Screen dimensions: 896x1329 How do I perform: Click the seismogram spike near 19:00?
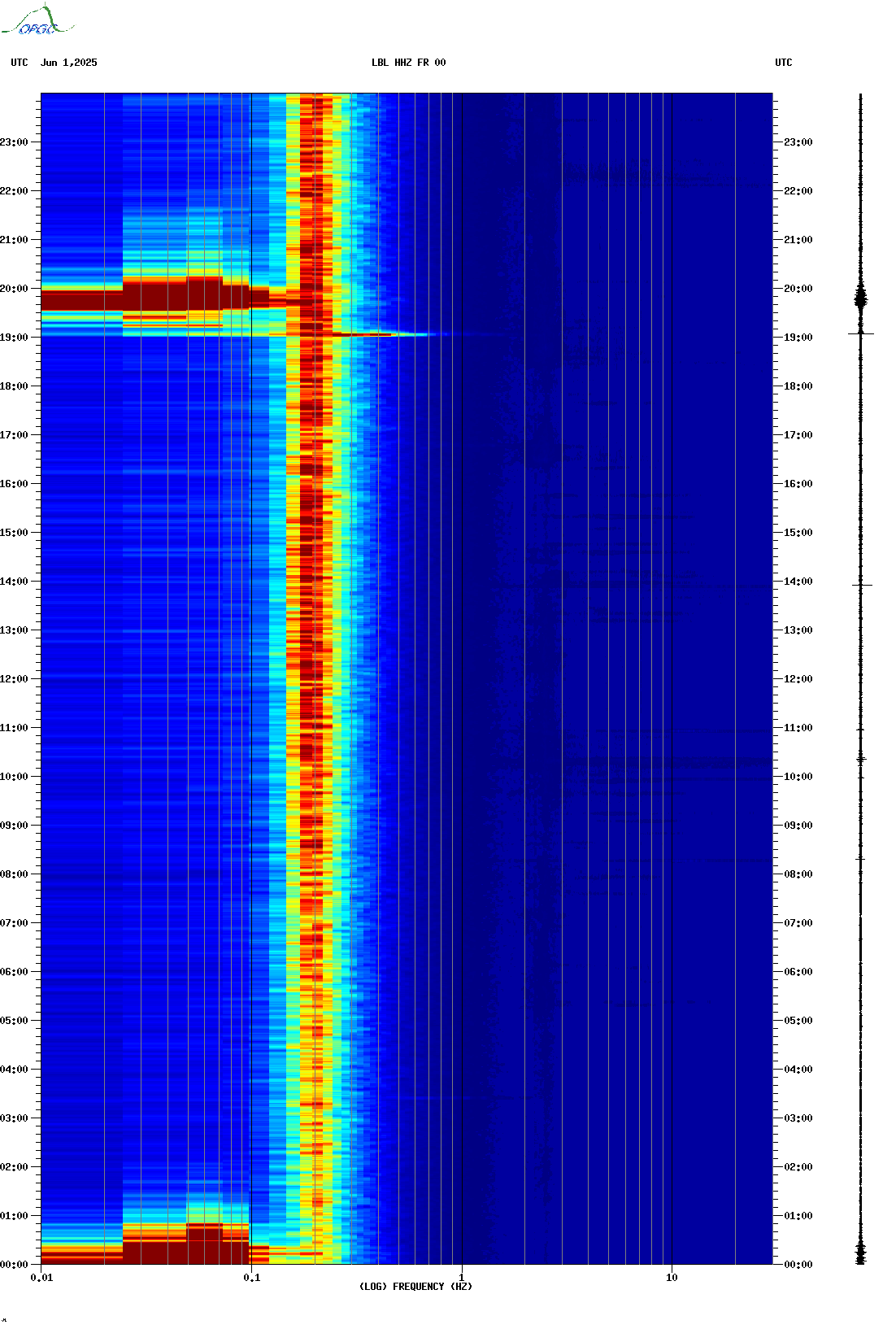coord(861,333)
